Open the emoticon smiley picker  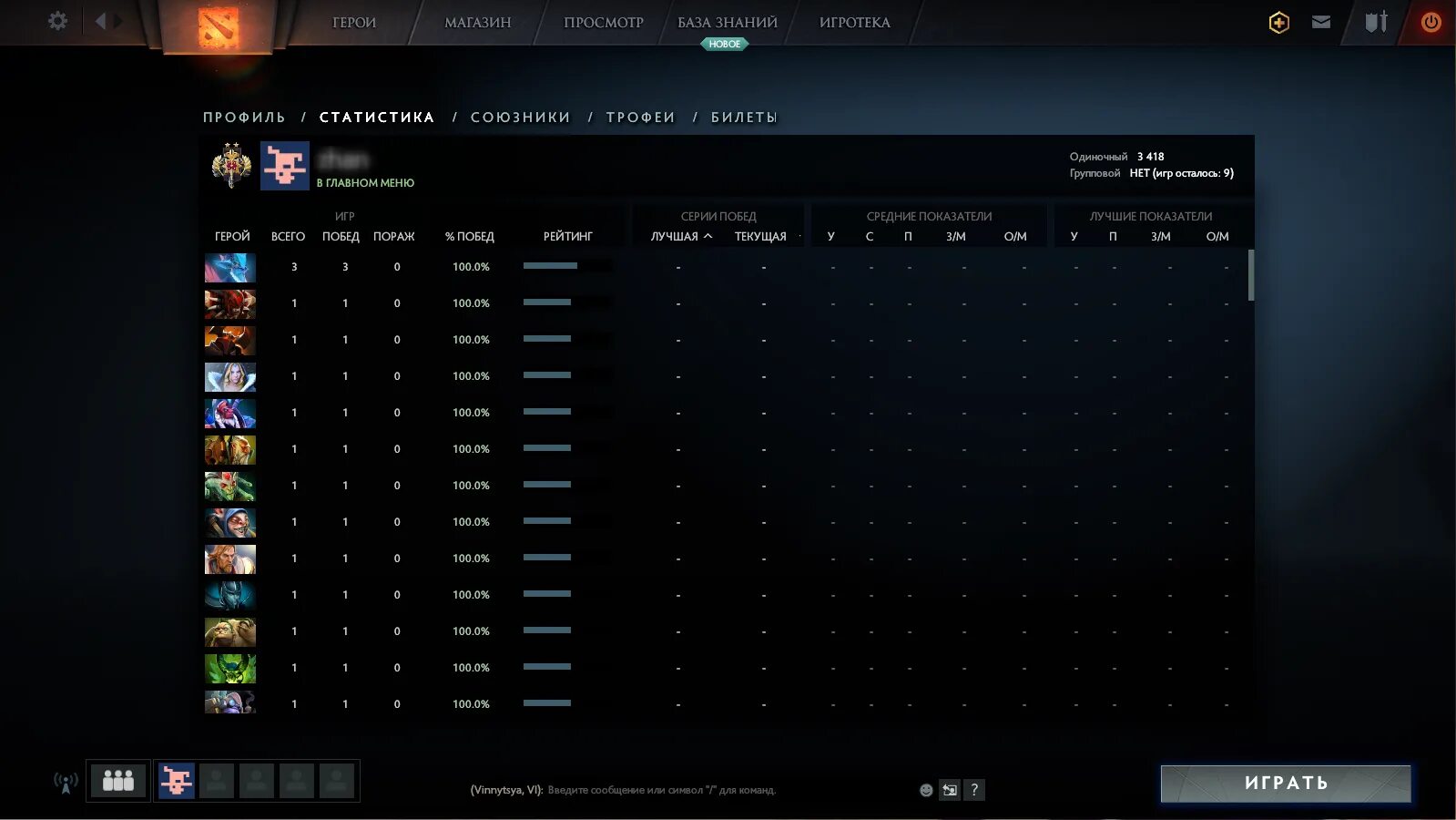tap(926, 790)
